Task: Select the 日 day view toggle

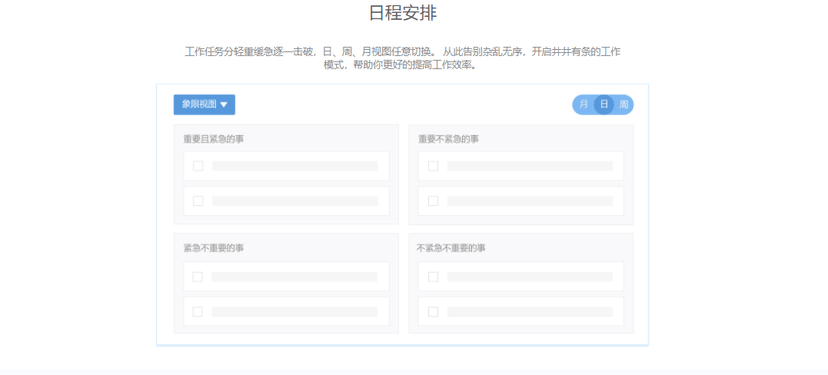Action: point(604,105)
